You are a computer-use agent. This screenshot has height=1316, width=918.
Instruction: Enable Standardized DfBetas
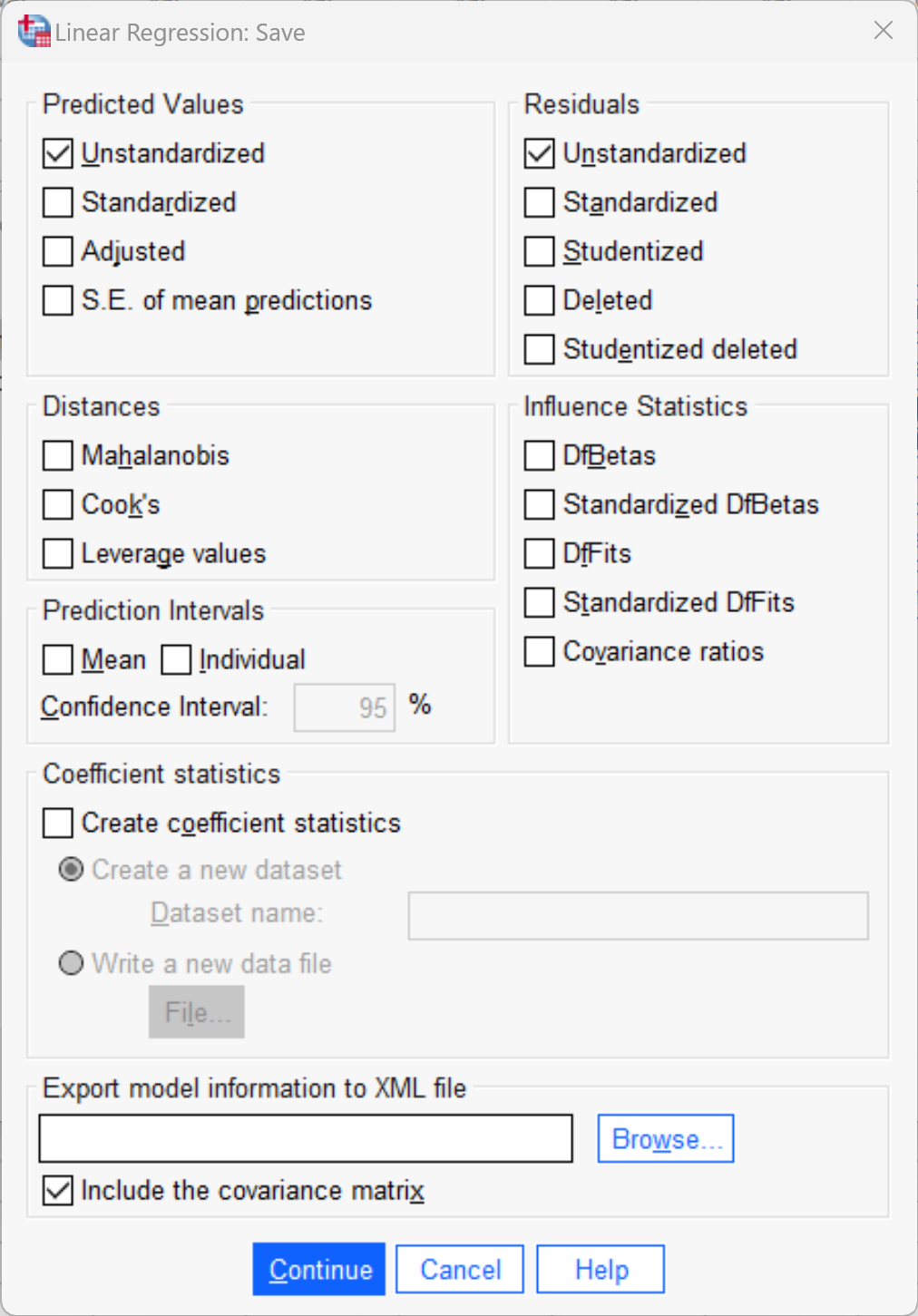pos(538,504)
